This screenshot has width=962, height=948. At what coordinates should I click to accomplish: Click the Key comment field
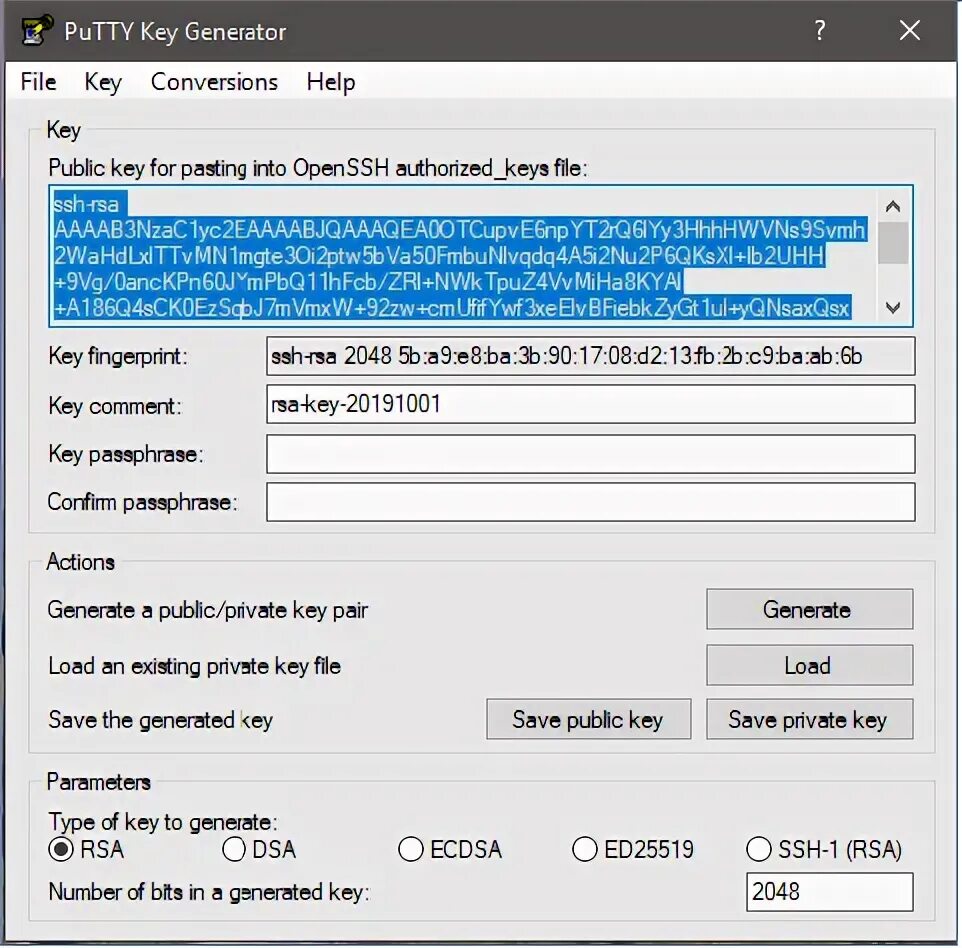pyautogui.click(x=590, y=404)
